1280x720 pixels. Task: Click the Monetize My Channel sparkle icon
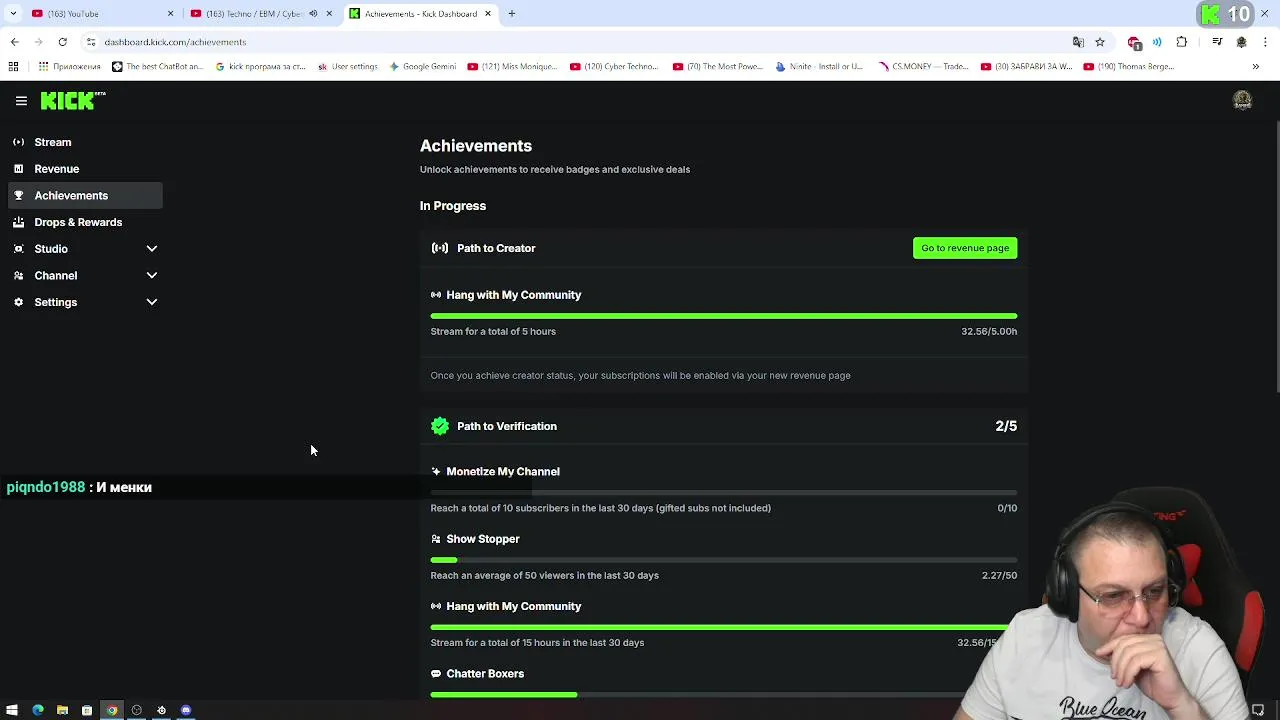tap(436, 471)
